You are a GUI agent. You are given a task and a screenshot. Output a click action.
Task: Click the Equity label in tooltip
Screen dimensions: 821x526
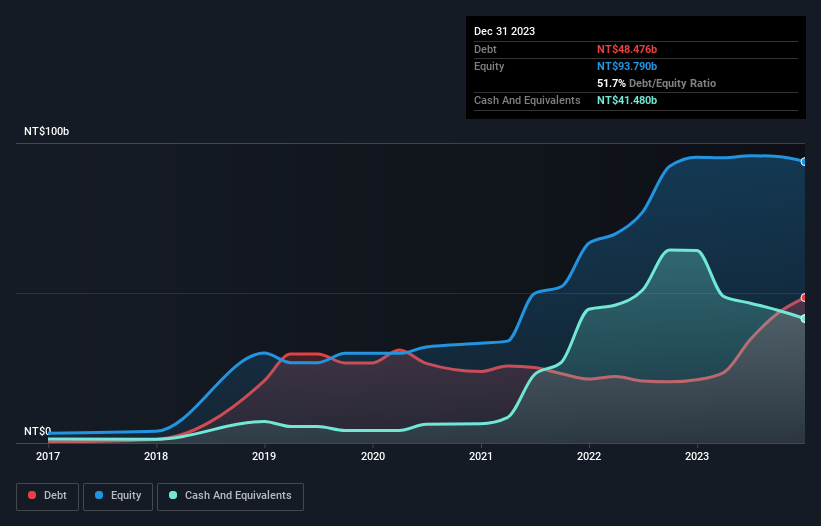(489, 66)
